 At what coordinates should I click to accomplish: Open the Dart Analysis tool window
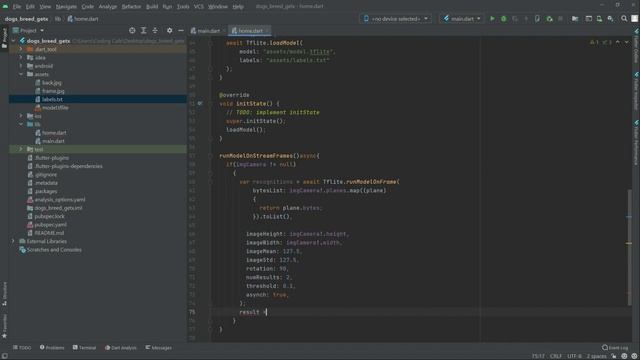[121, 348]
